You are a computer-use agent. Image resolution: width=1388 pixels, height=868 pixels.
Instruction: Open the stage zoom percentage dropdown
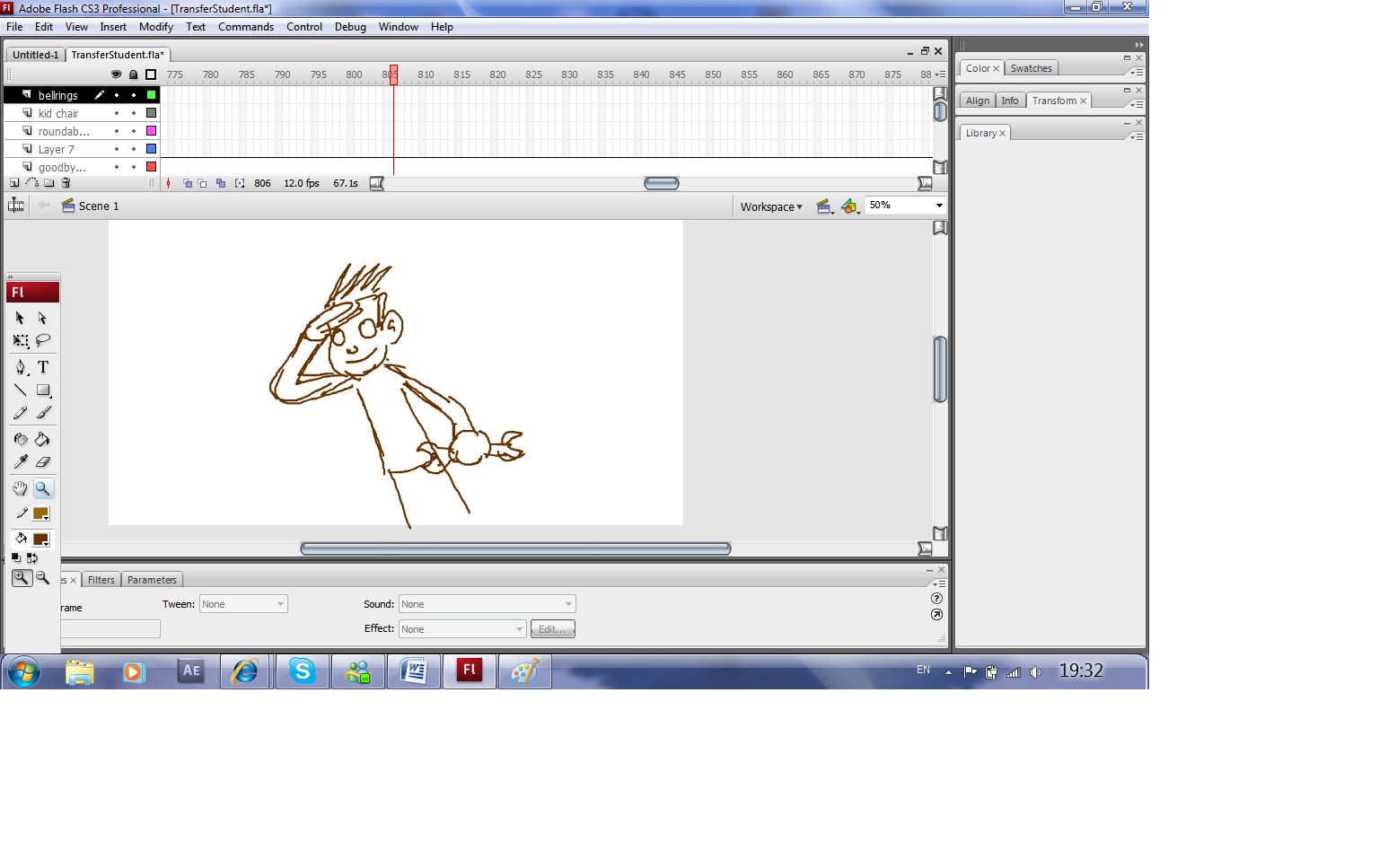(x=939, y=206)
